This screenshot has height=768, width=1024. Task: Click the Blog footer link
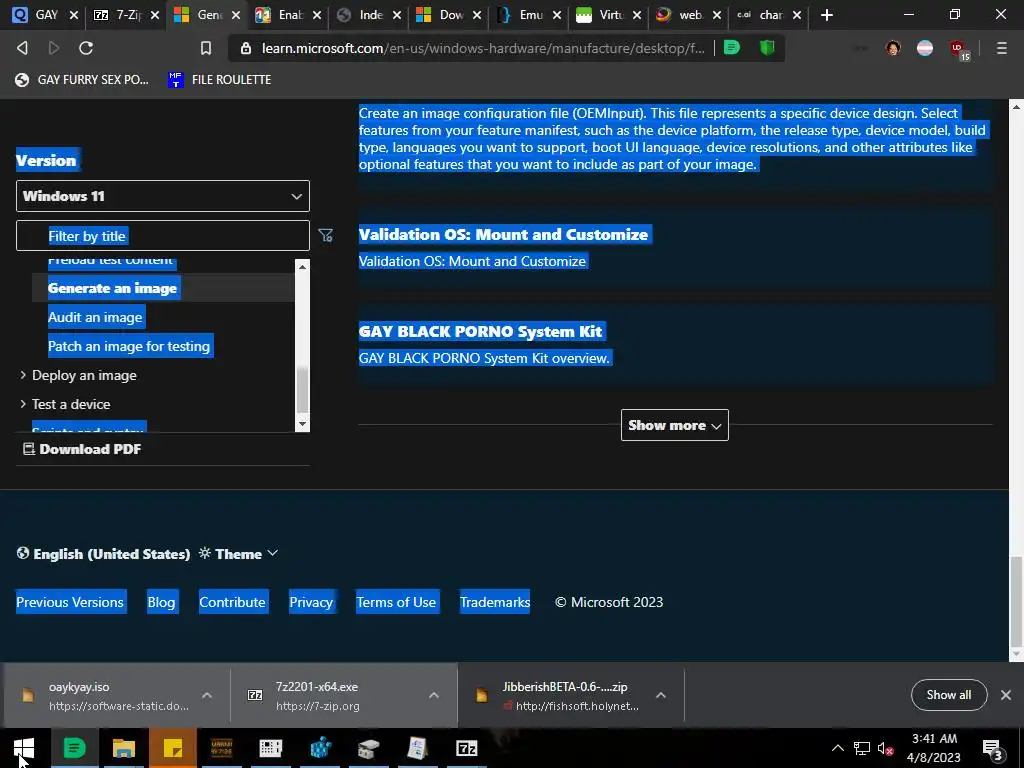(161, 602)
